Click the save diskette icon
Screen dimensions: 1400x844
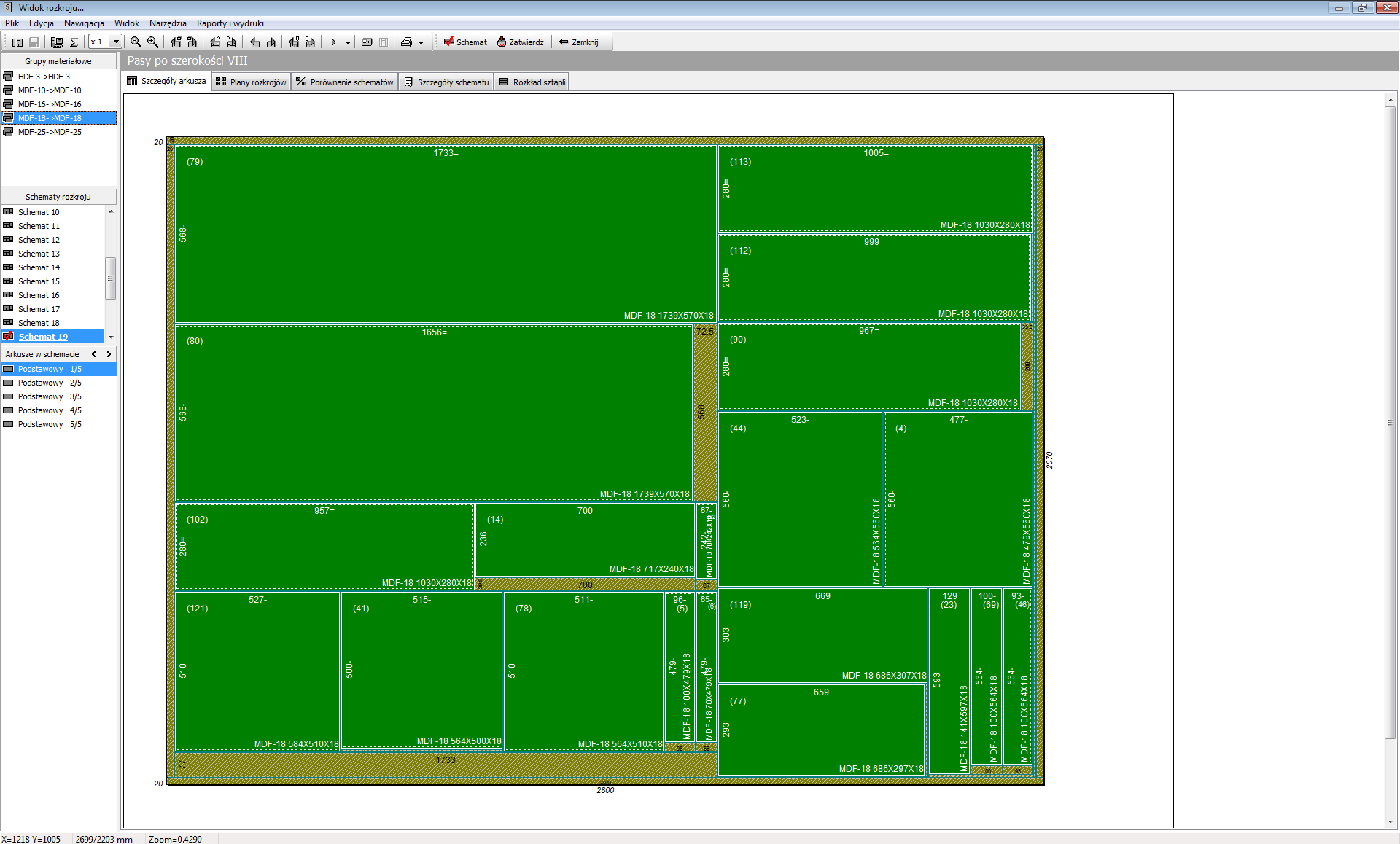pos(34,42)
